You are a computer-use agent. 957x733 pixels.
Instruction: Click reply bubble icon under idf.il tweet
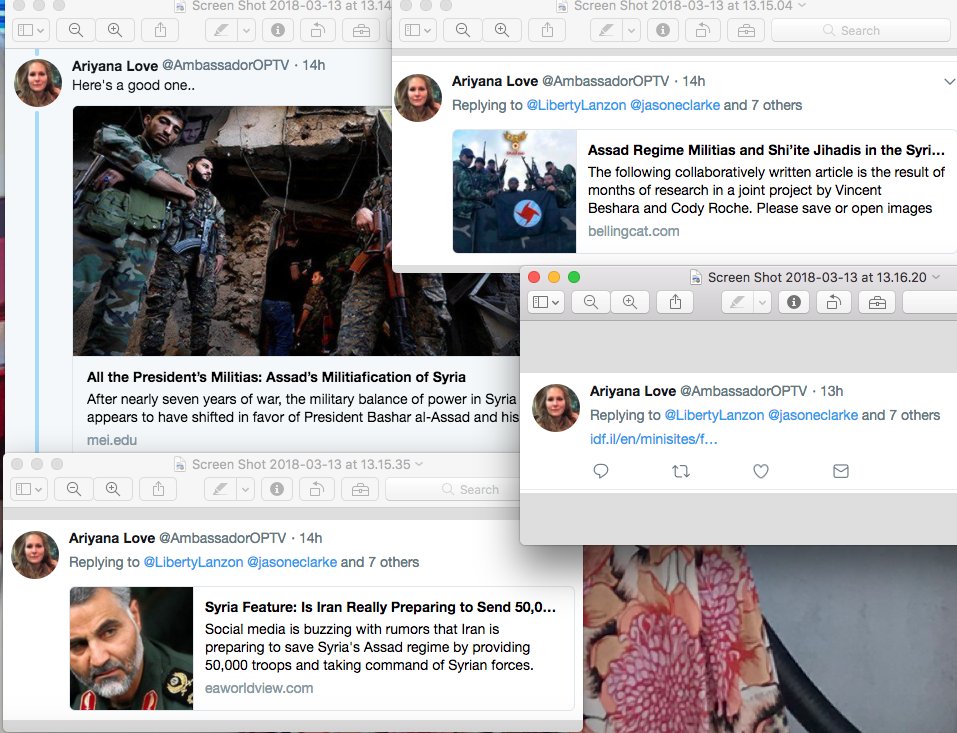coord(601,471)
